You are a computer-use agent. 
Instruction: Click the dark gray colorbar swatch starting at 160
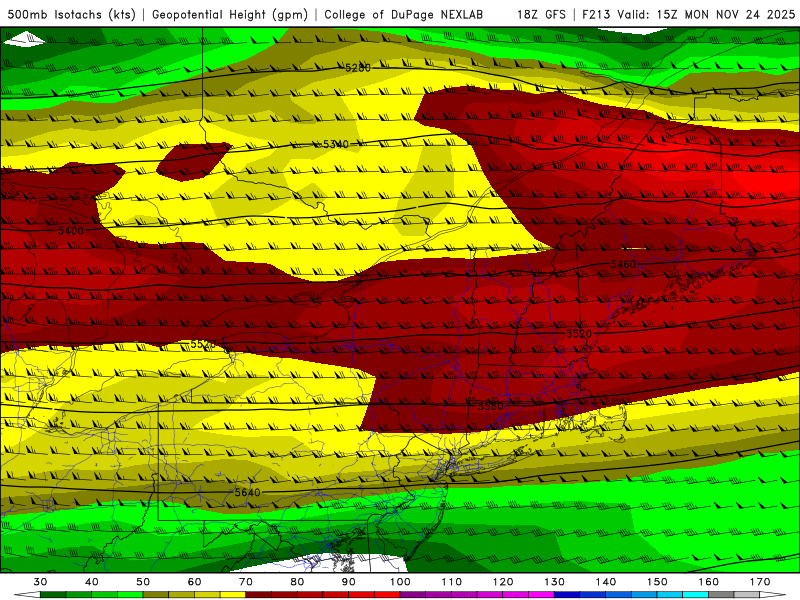tap(721, 595)
